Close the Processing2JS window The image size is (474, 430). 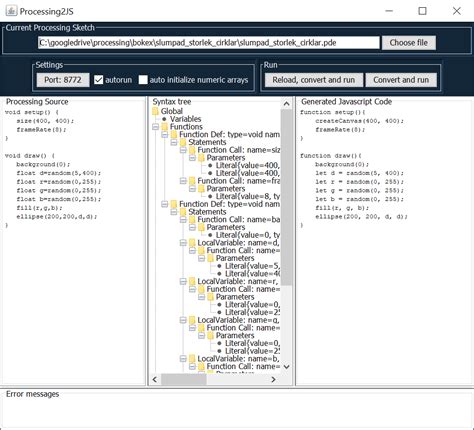[457, 11]
